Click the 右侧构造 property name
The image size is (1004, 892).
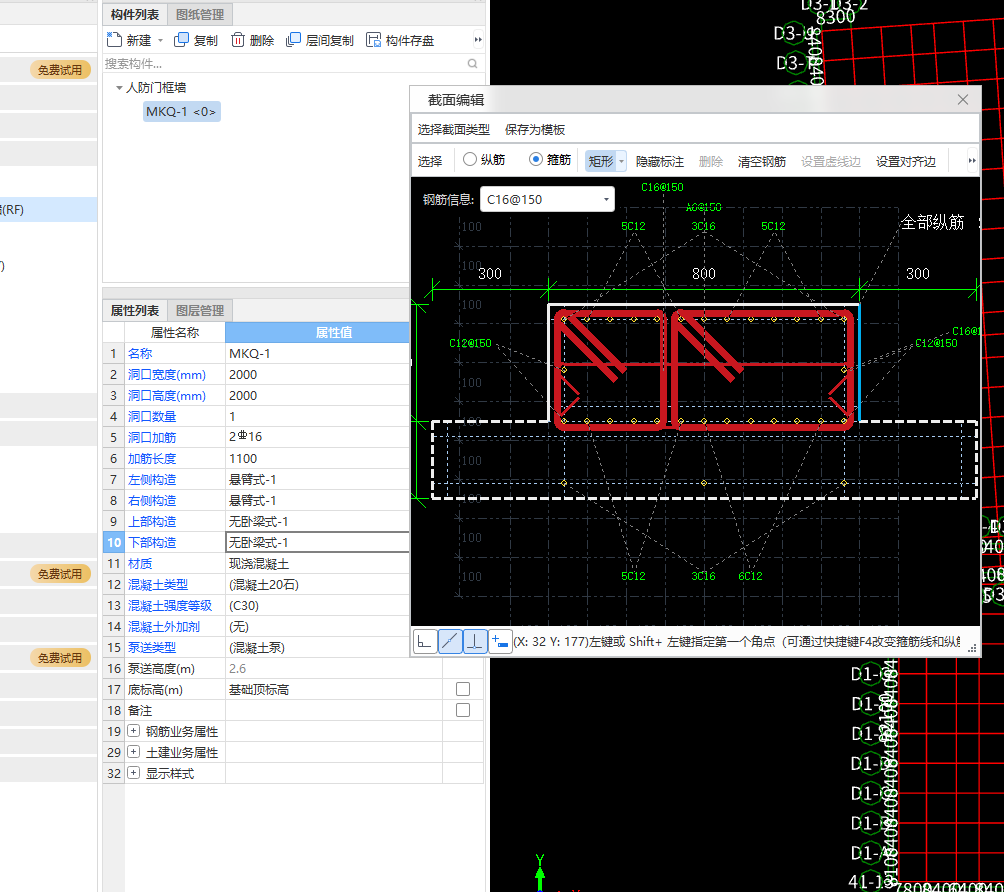click(152, 501)
